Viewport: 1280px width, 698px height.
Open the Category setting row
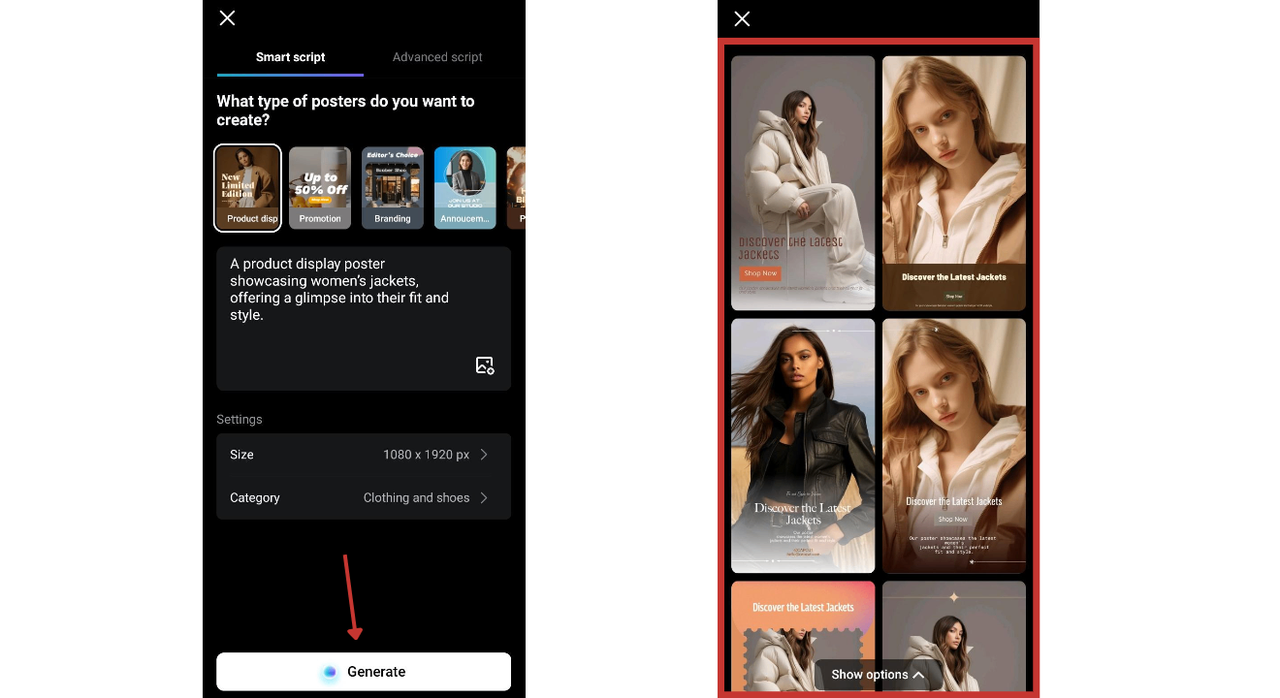(364, 497)
